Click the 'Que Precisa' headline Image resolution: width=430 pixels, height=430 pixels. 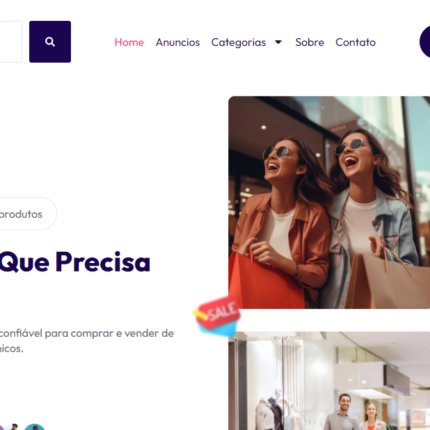pos(75,263)
